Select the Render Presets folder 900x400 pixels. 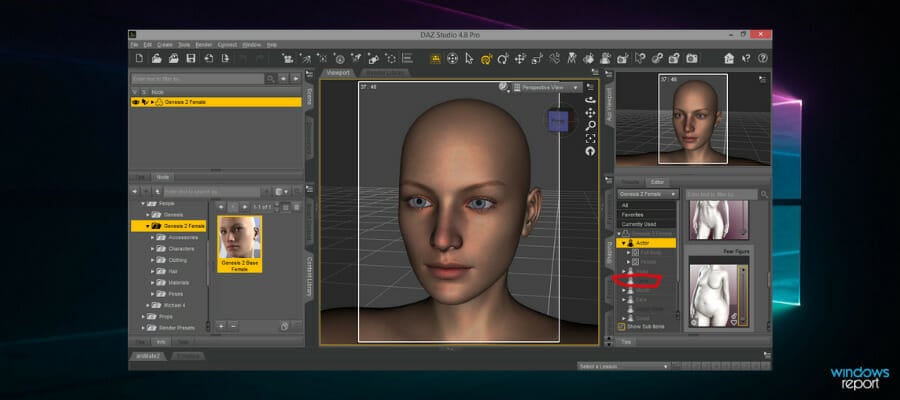171,328
